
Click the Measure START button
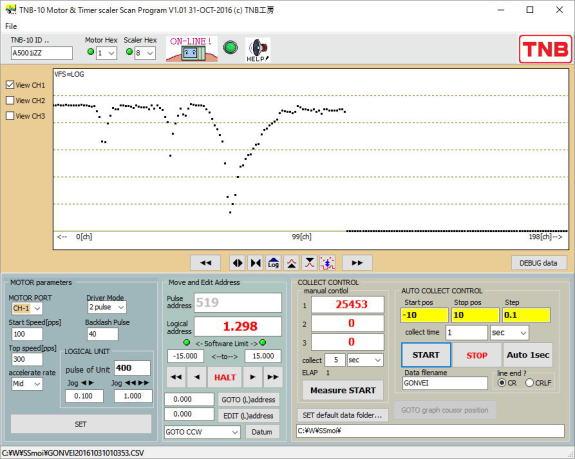343,390
